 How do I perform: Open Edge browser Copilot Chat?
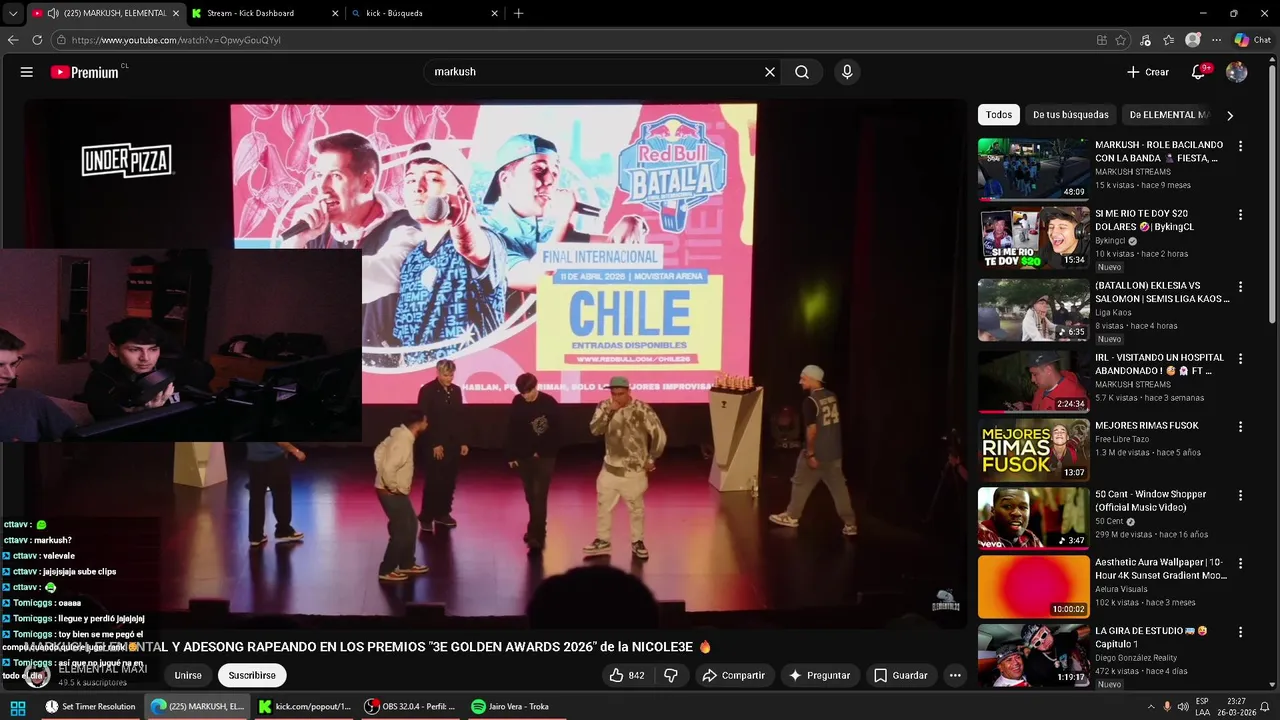tap(1252, 40)
